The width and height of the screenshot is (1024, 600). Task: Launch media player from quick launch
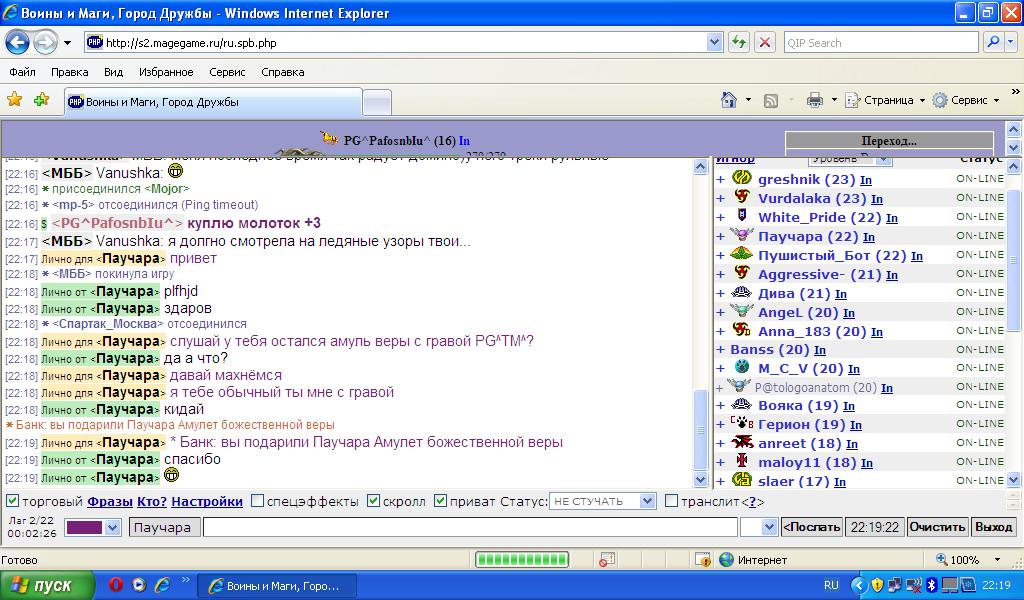click(138, 584)
